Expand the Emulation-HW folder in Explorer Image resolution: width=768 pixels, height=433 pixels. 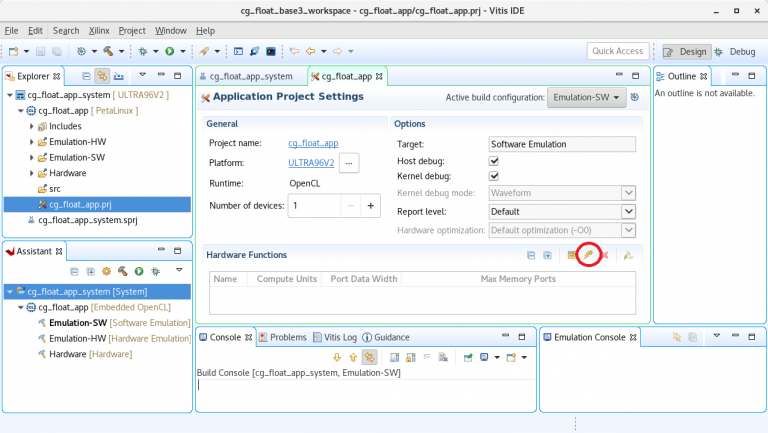32,142
